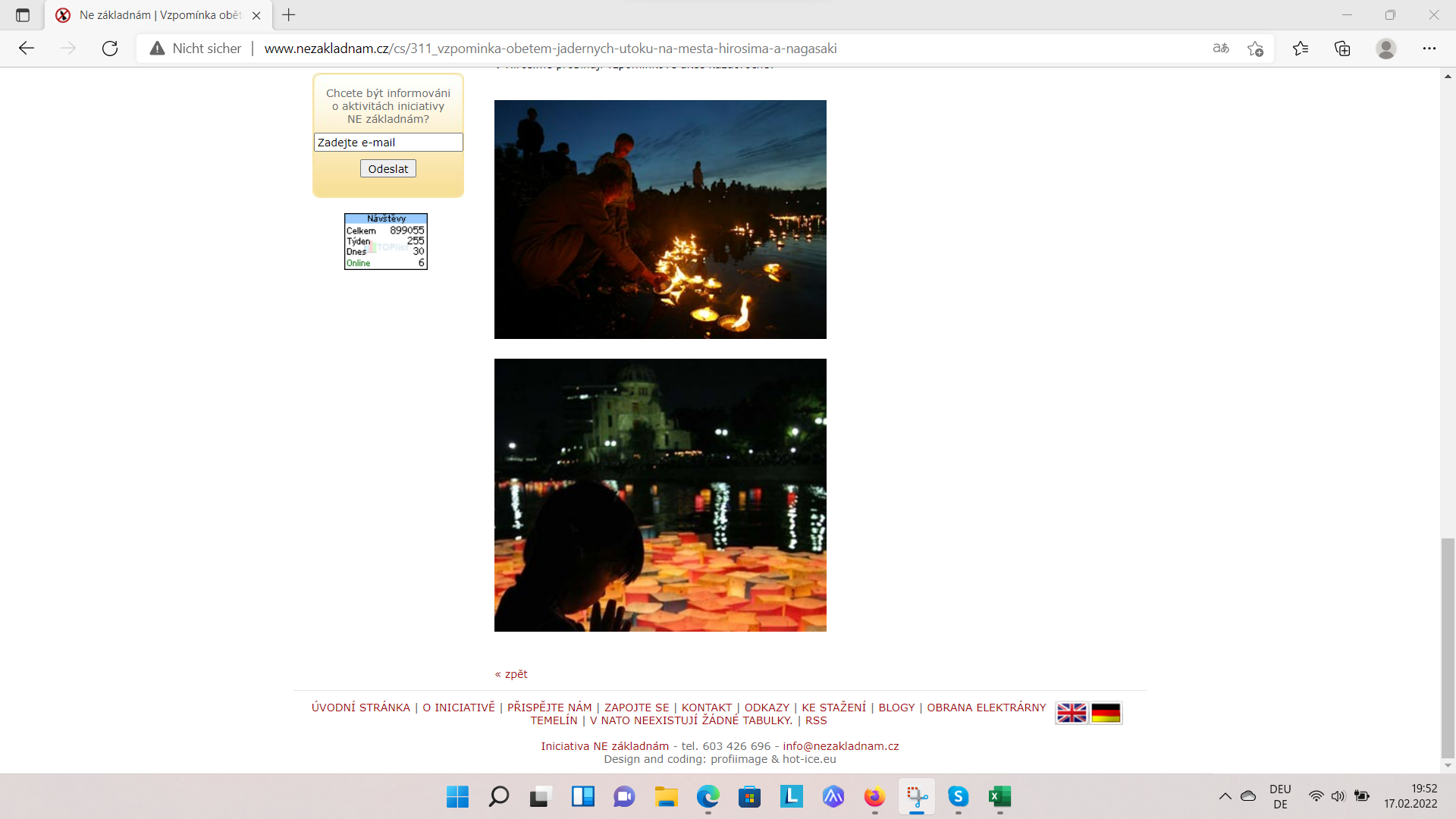The width and height of the screenshot is (1456, 819).
Task: Open the Favorites list icon
Action: (1301, 49)
